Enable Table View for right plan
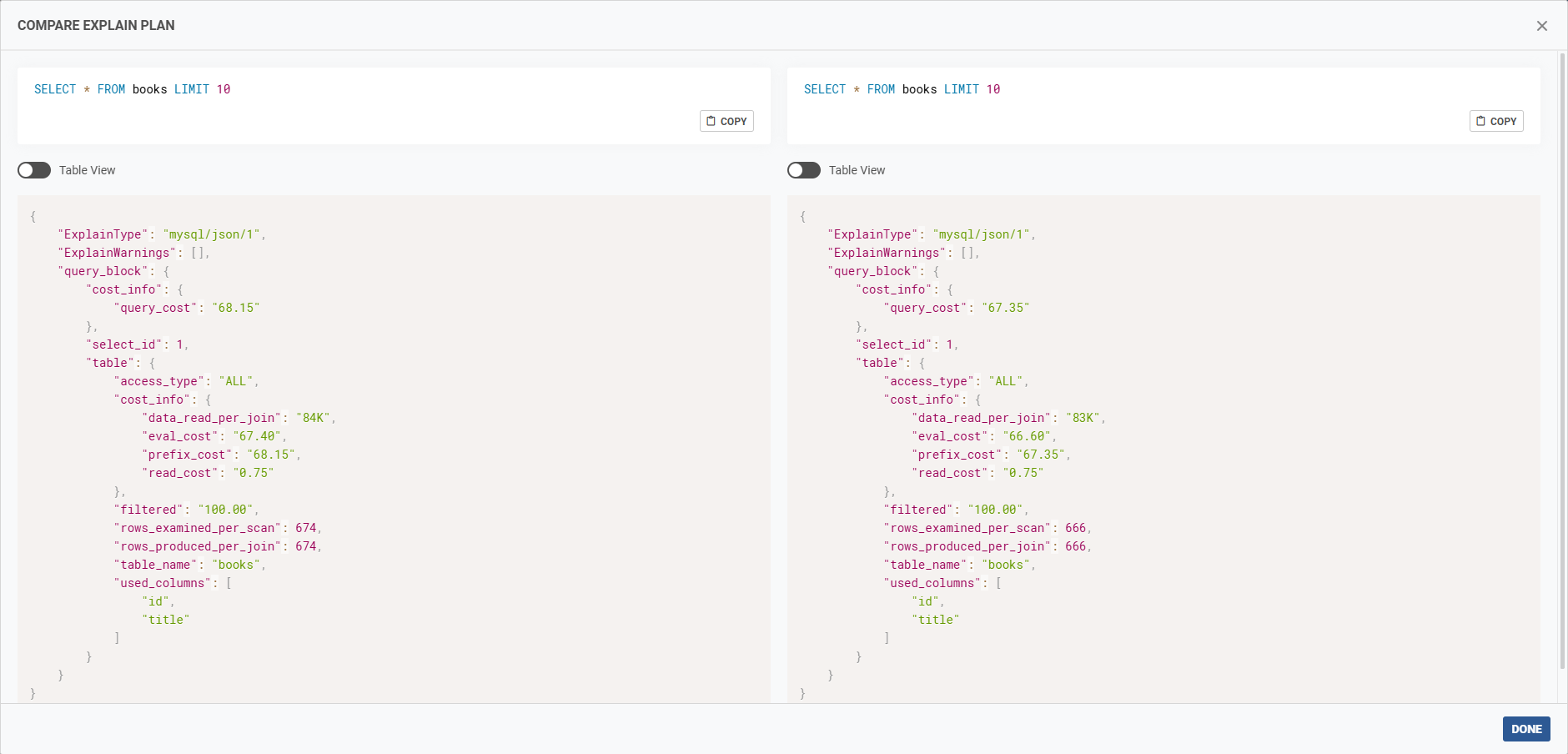This screenshot has width=1568, height=754. coord(804,170)
